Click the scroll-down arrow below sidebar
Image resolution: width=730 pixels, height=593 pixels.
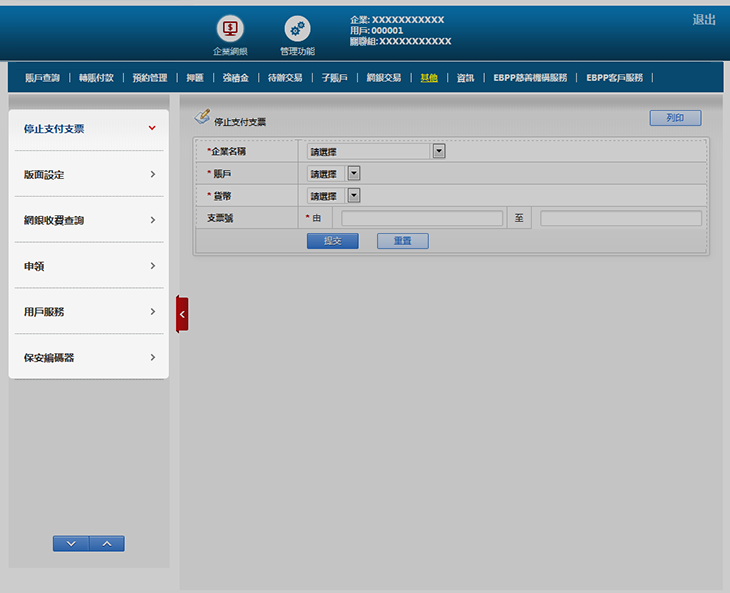pyautogui.click(x=70, y=543)
